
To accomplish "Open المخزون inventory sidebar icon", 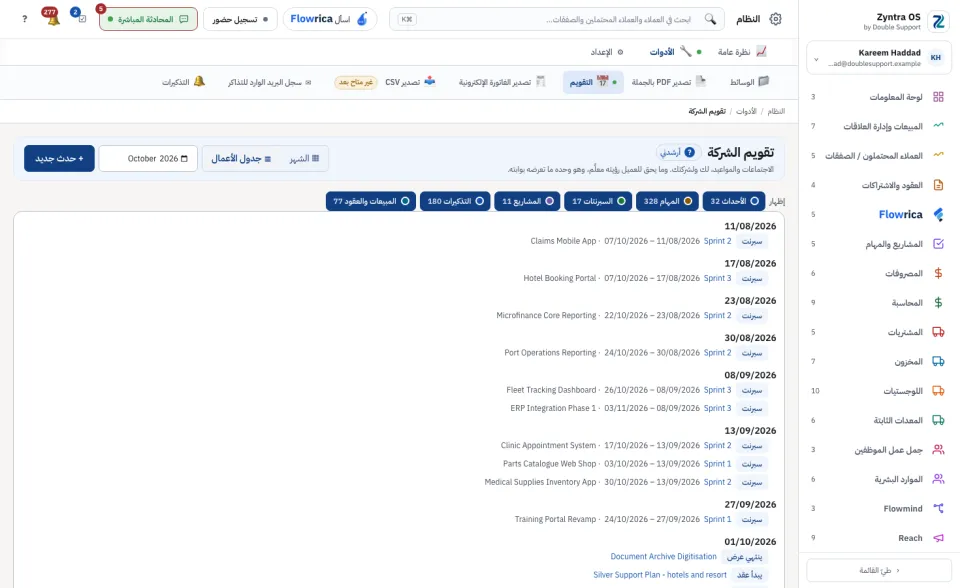I will [938, 361].
